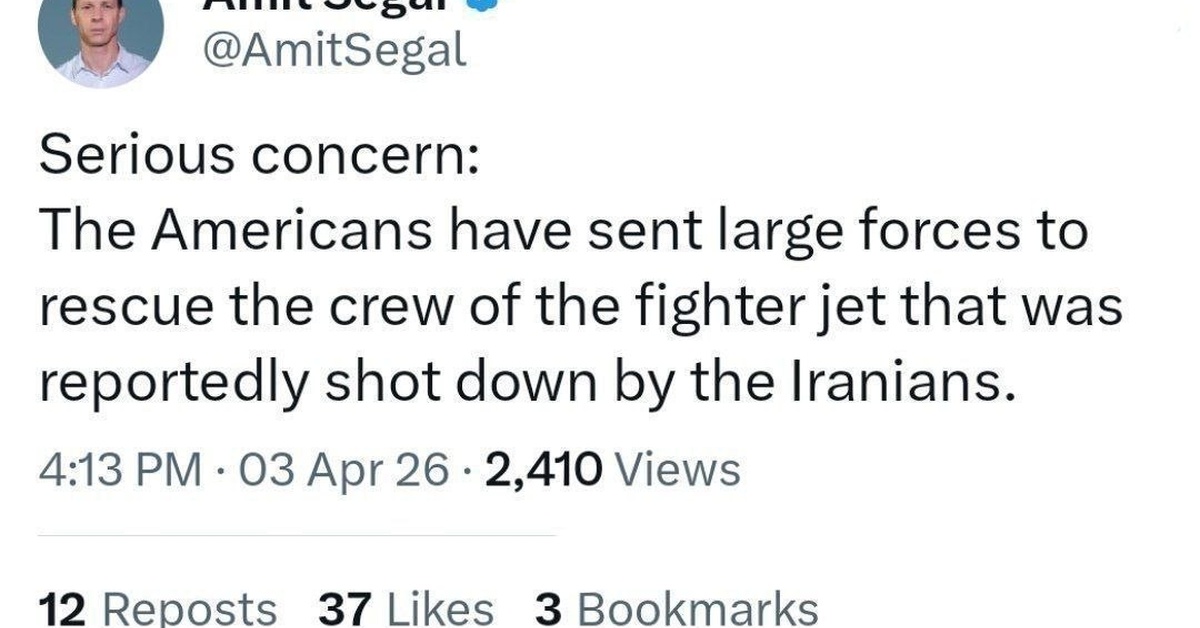Click the repost count number 12
This screenshot has width=1200, height=628.
[62, 609]
